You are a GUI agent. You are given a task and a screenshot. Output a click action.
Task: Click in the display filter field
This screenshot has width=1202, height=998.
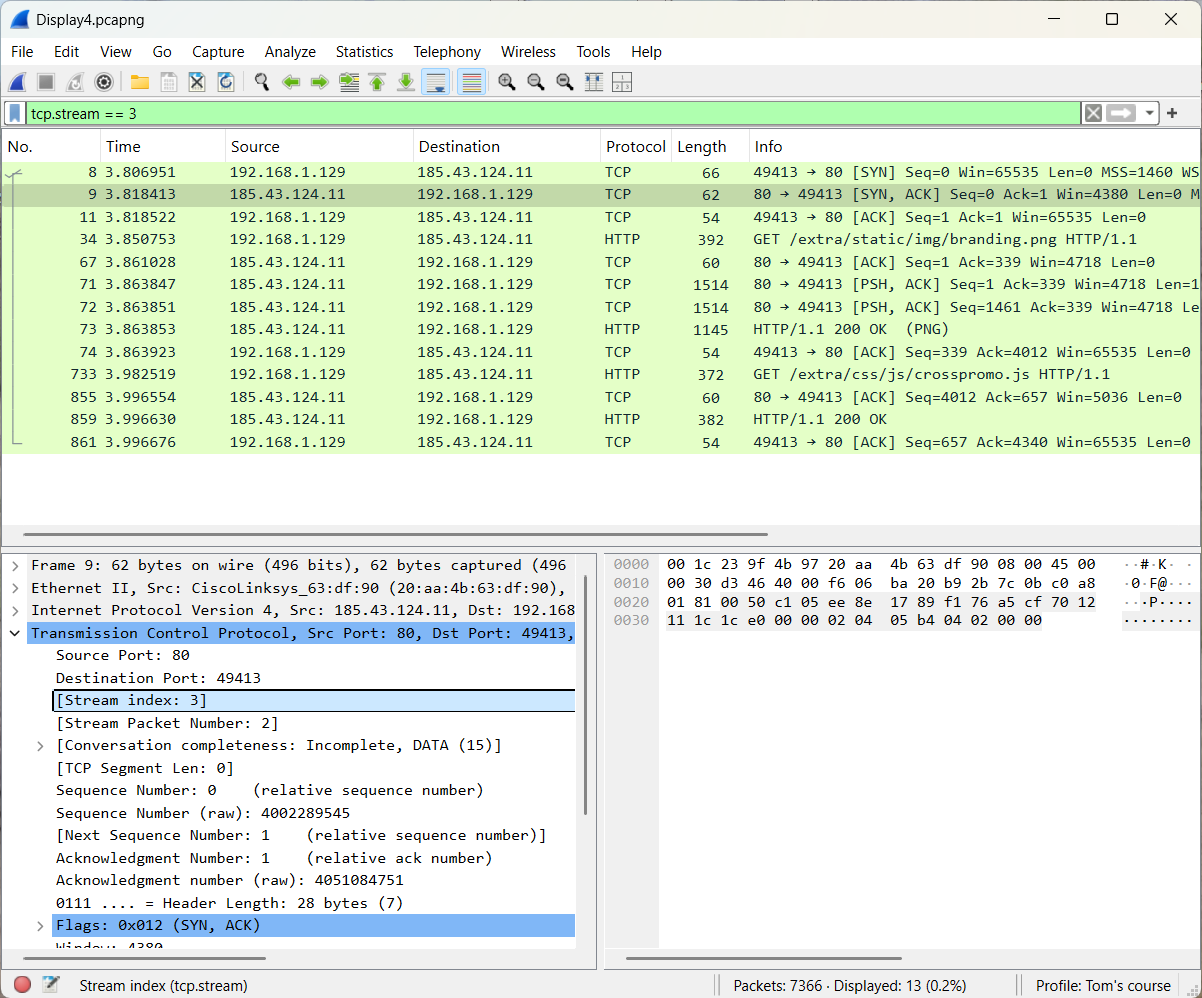pyautogui.click(x=552, y=113)
